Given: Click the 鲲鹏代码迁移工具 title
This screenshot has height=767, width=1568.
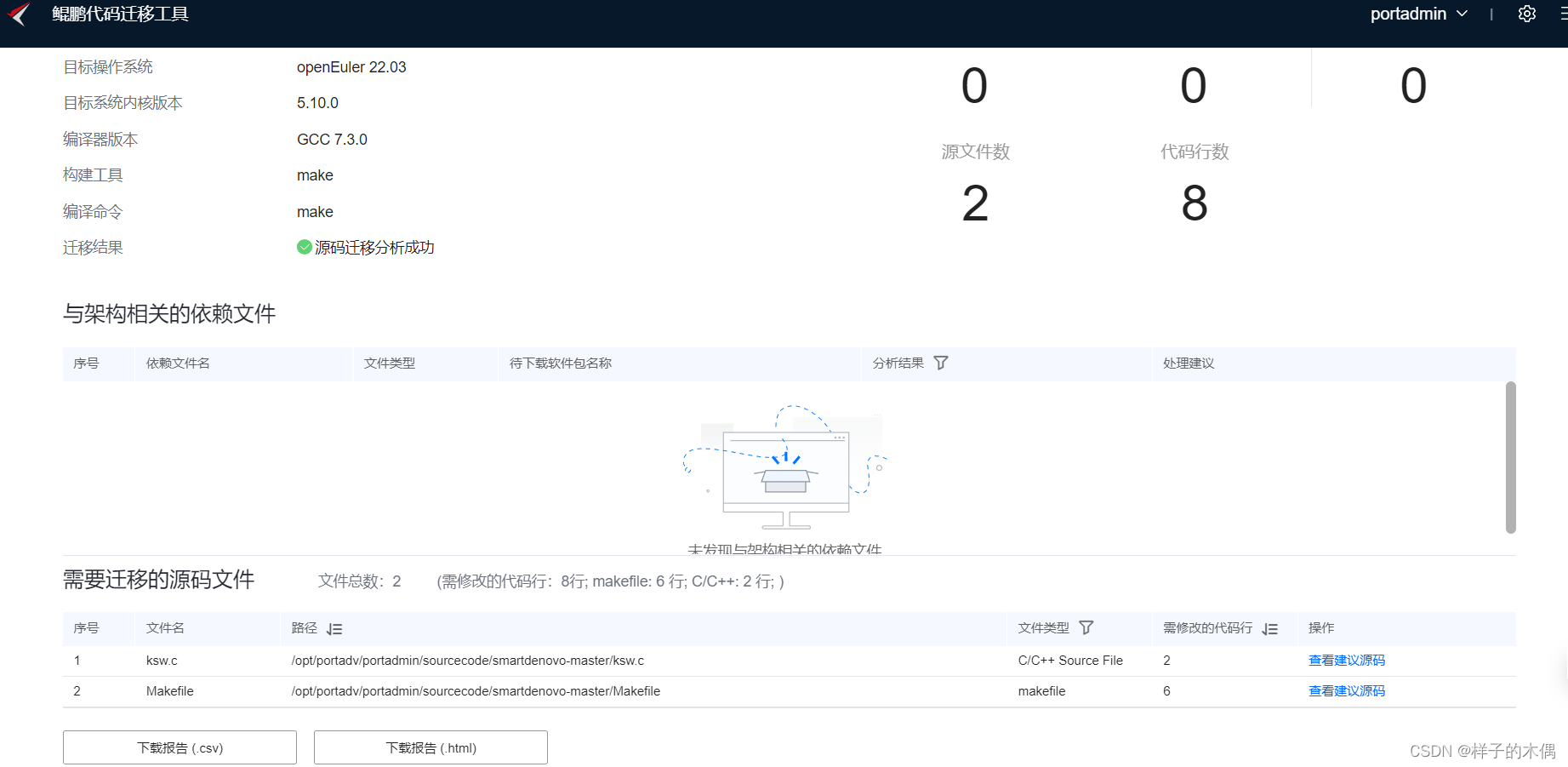Looking at the screenshot, I should (x=120, y=14).
